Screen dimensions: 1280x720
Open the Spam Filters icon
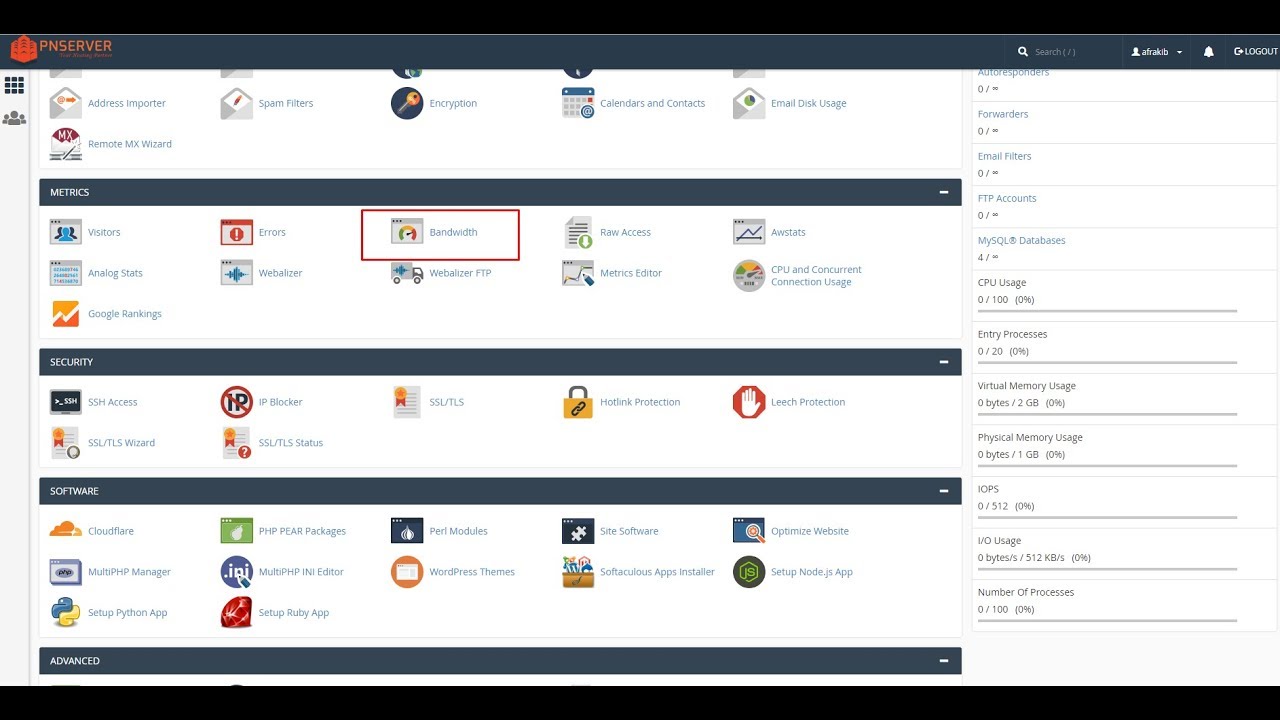tap(237, 103)
